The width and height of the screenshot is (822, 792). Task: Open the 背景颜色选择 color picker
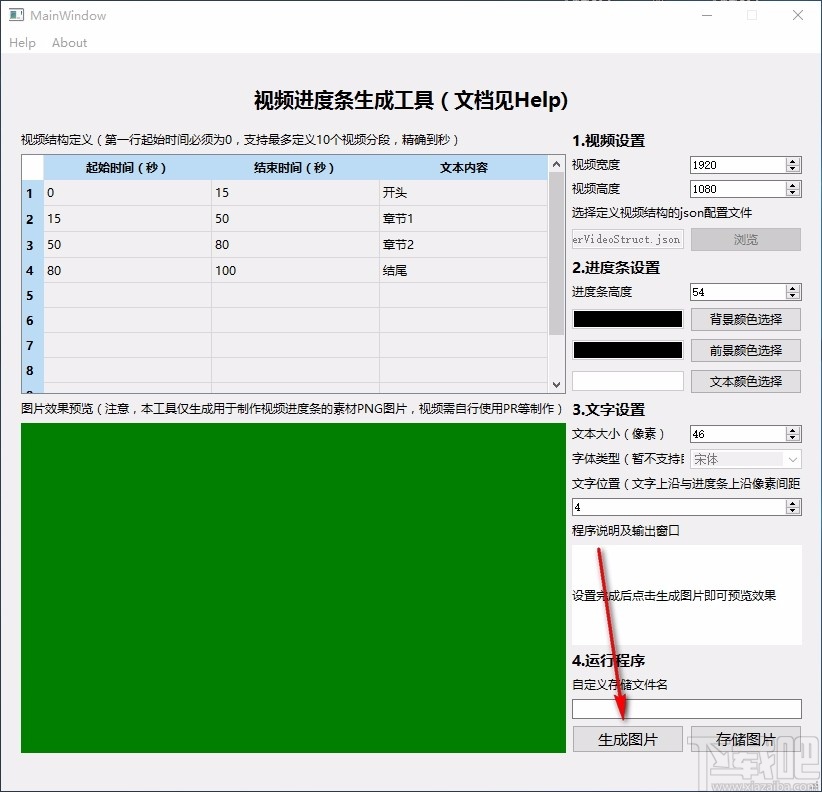747,319
